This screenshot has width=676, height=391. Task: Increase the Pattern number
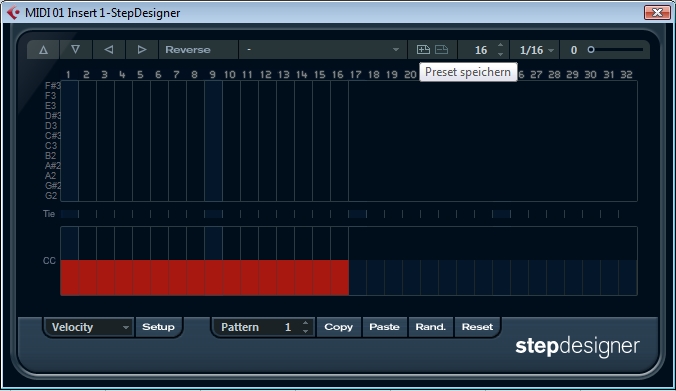tap(305, 322)
